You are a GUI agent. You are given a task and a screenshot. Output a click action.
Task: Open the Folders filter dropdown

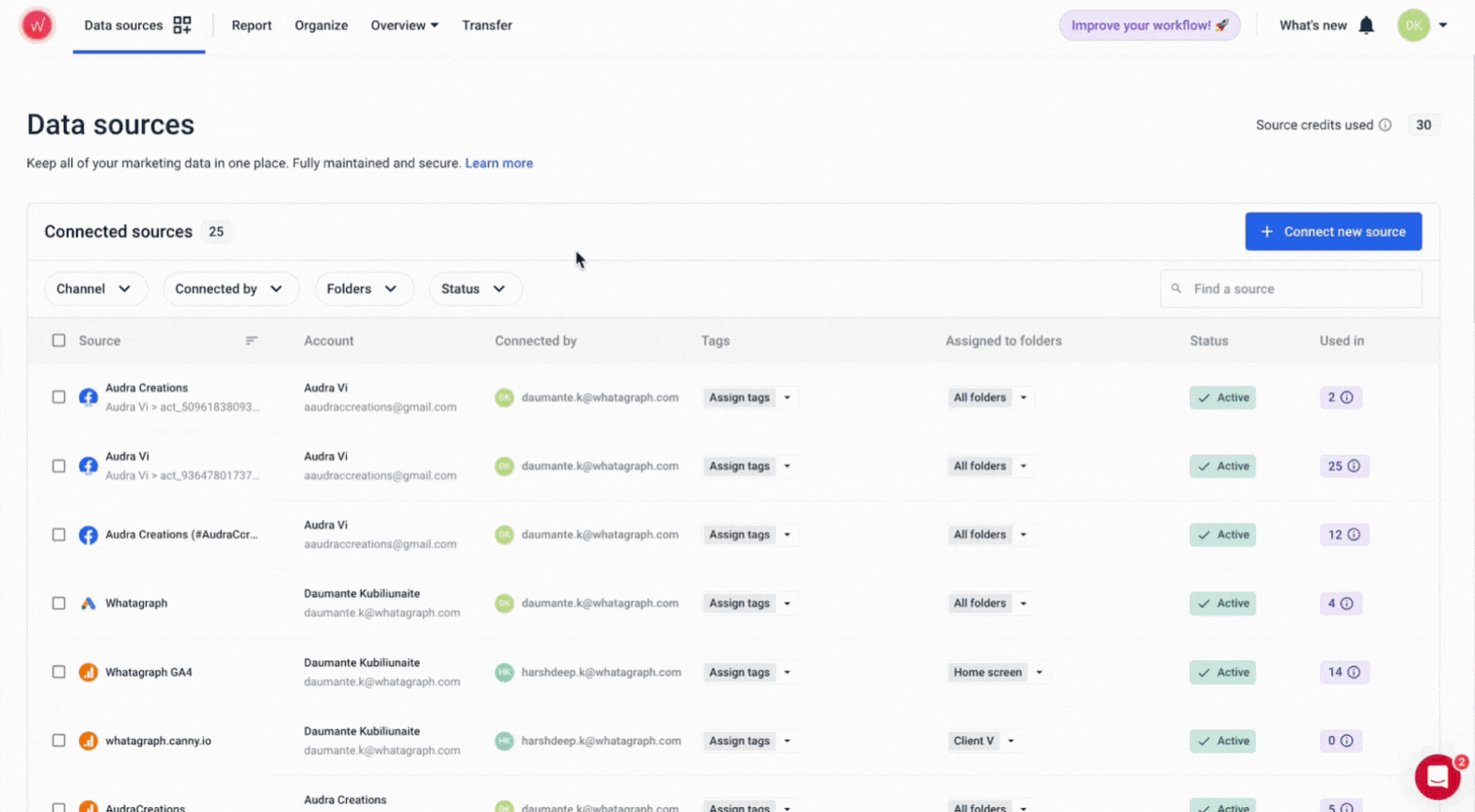[363, 289]
